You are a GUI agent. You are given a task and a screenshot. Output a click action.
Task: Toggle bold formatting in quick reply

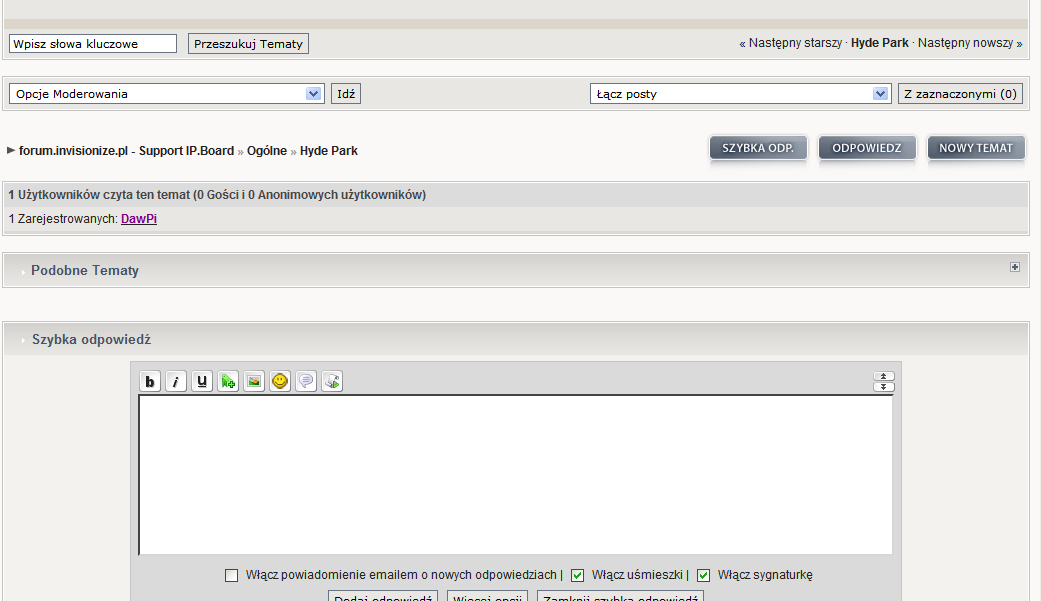(150, 381)
